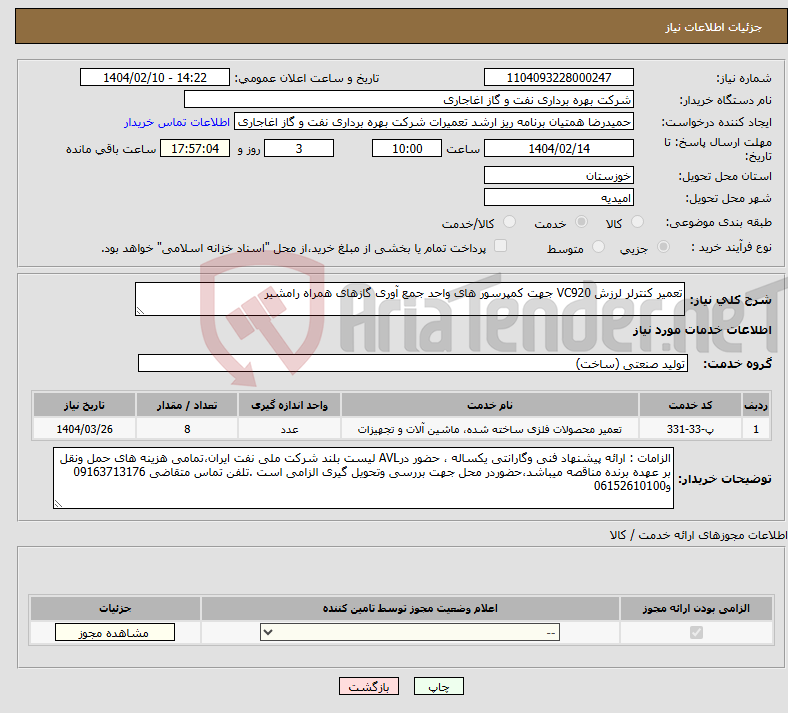Click the general description text area
This screenshot has height=713, width=788.
(410, 299)
